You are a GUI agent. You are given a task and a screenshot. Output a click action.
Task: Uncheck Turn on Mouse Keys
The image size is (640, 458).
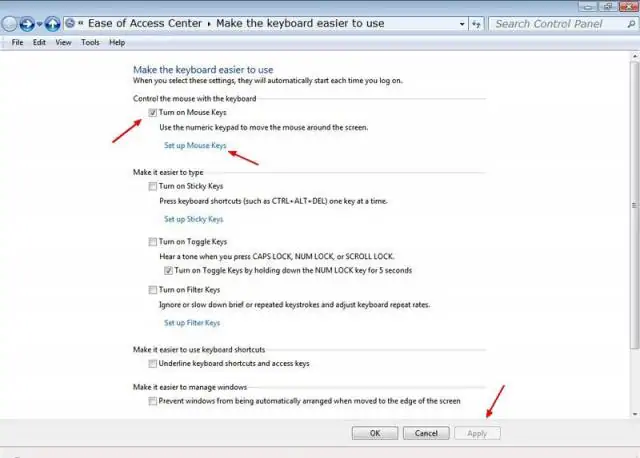coord(153,113)
